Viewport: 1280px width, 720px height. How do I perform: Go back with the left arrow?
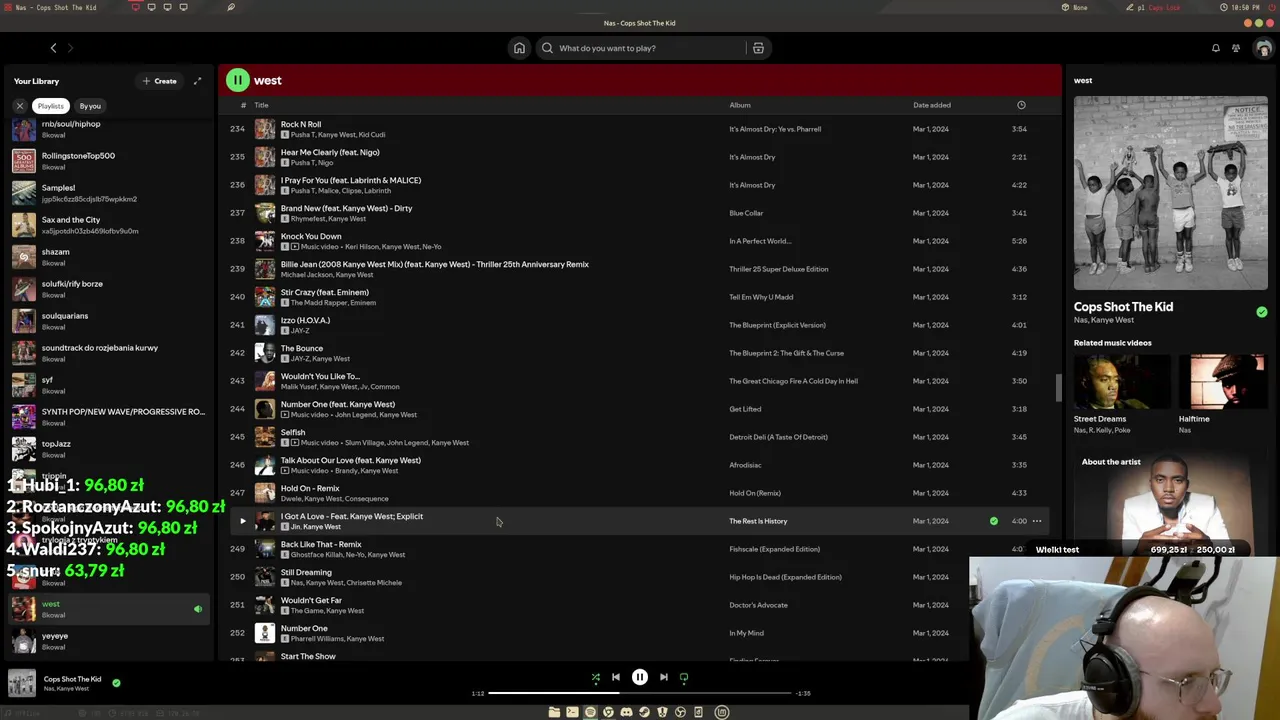point(53,48)
